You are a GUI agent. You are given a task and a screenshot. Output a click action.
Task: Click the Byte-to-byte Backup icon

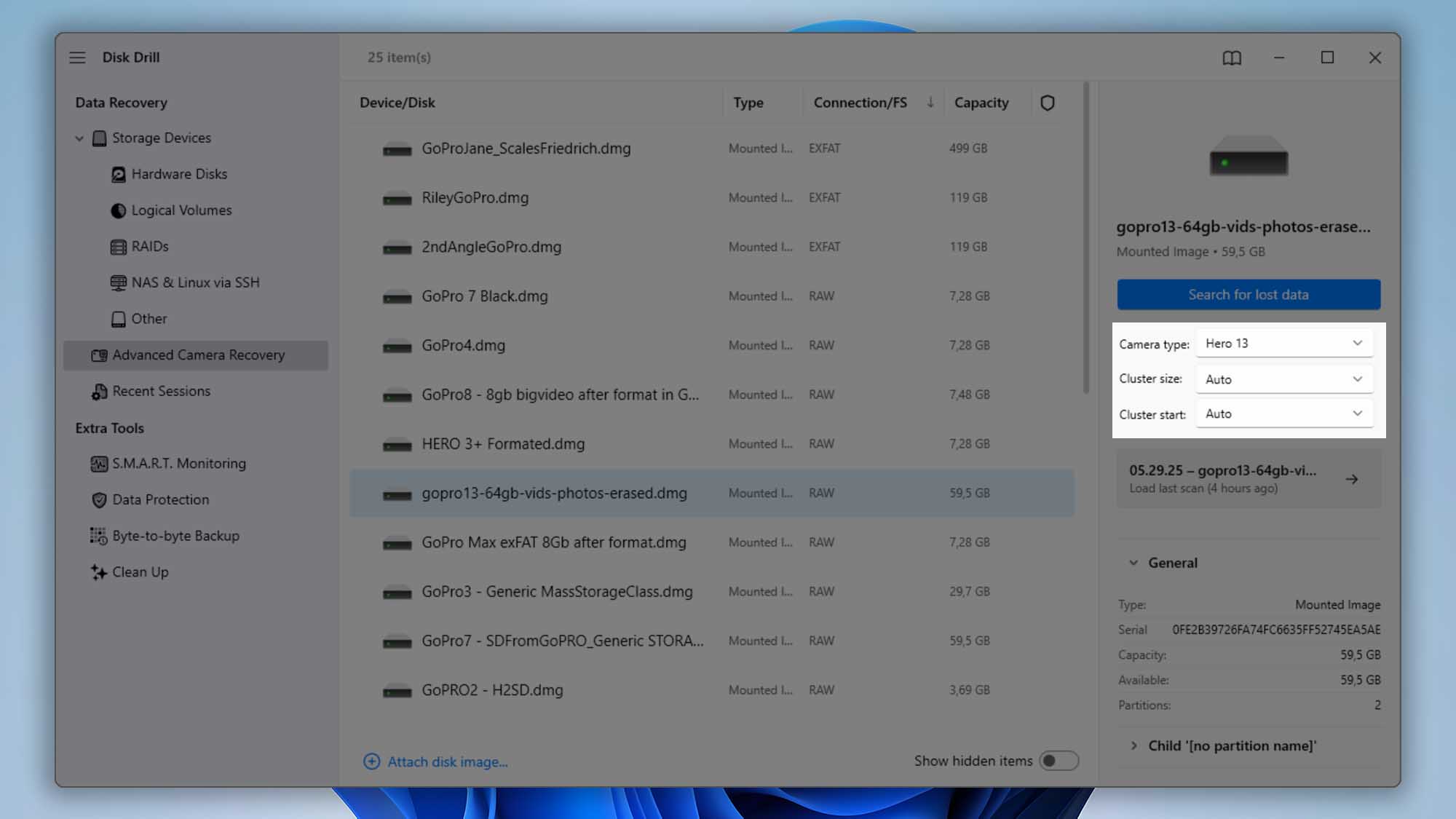tap(98, 536)
